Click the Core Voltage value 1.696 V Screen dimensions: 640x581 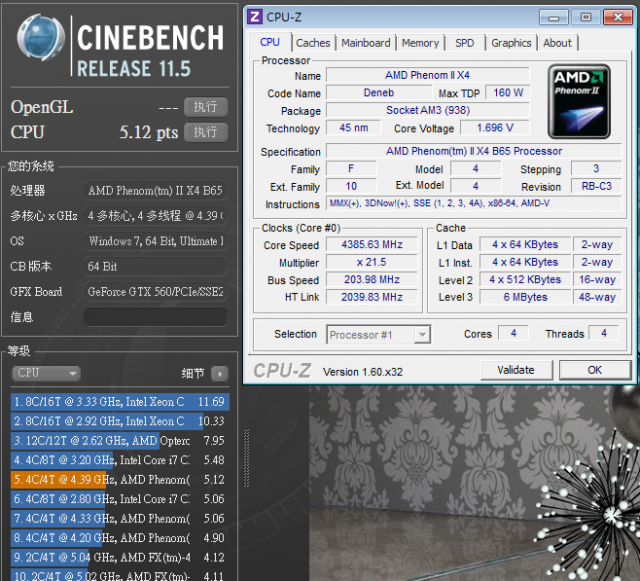click(495, 128)
